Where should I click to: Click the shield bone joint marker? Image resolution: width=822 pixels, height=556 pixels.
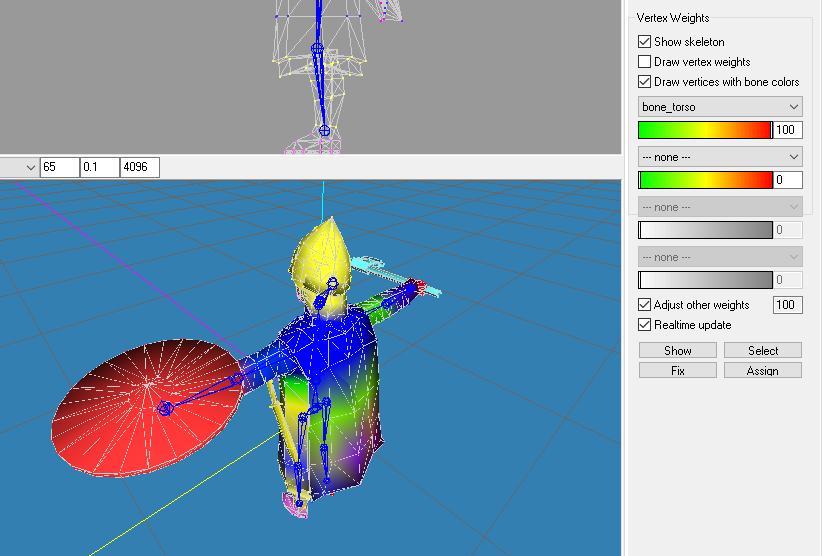click(165, 408)
